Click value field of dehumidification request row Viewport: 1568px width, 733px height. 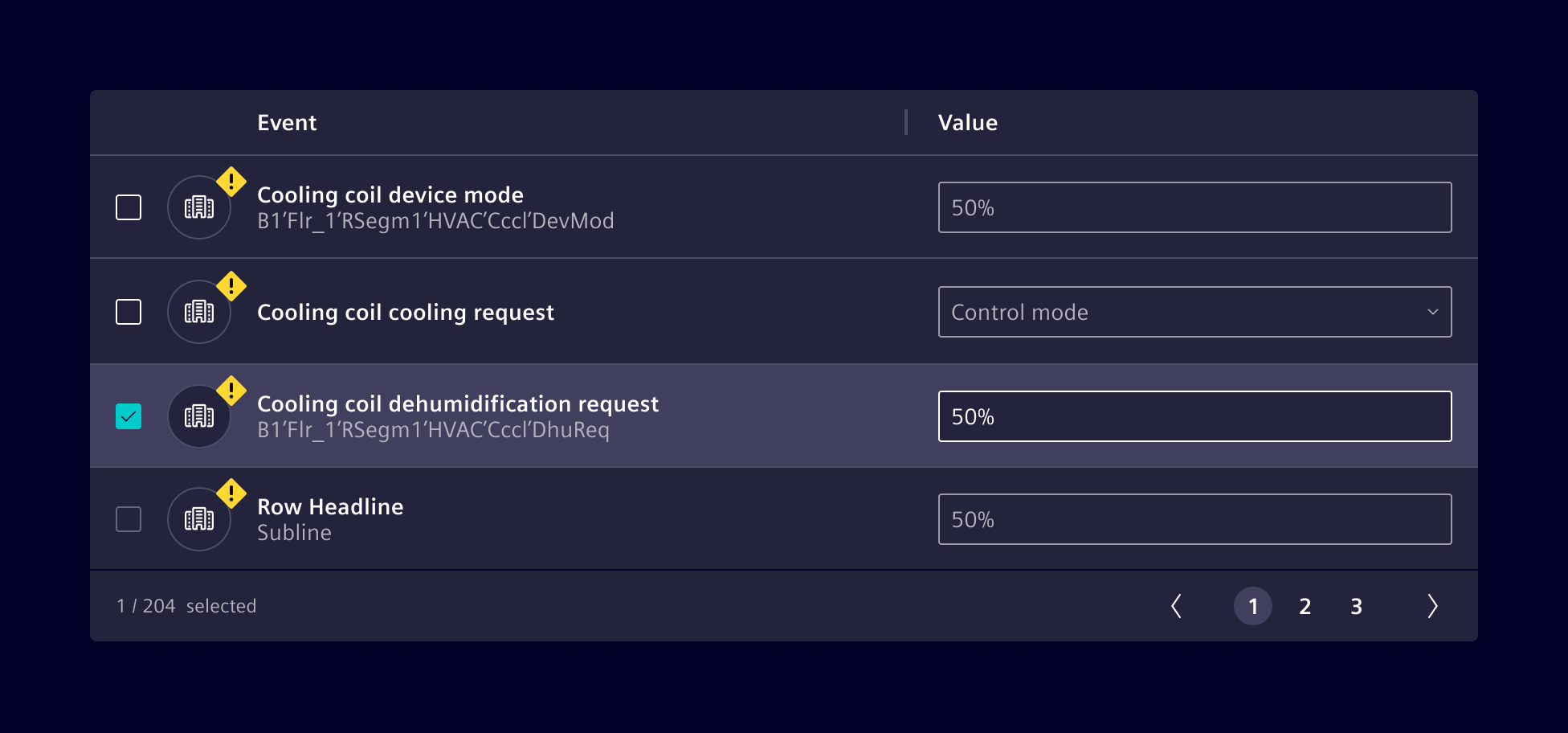click(1194, 416)
